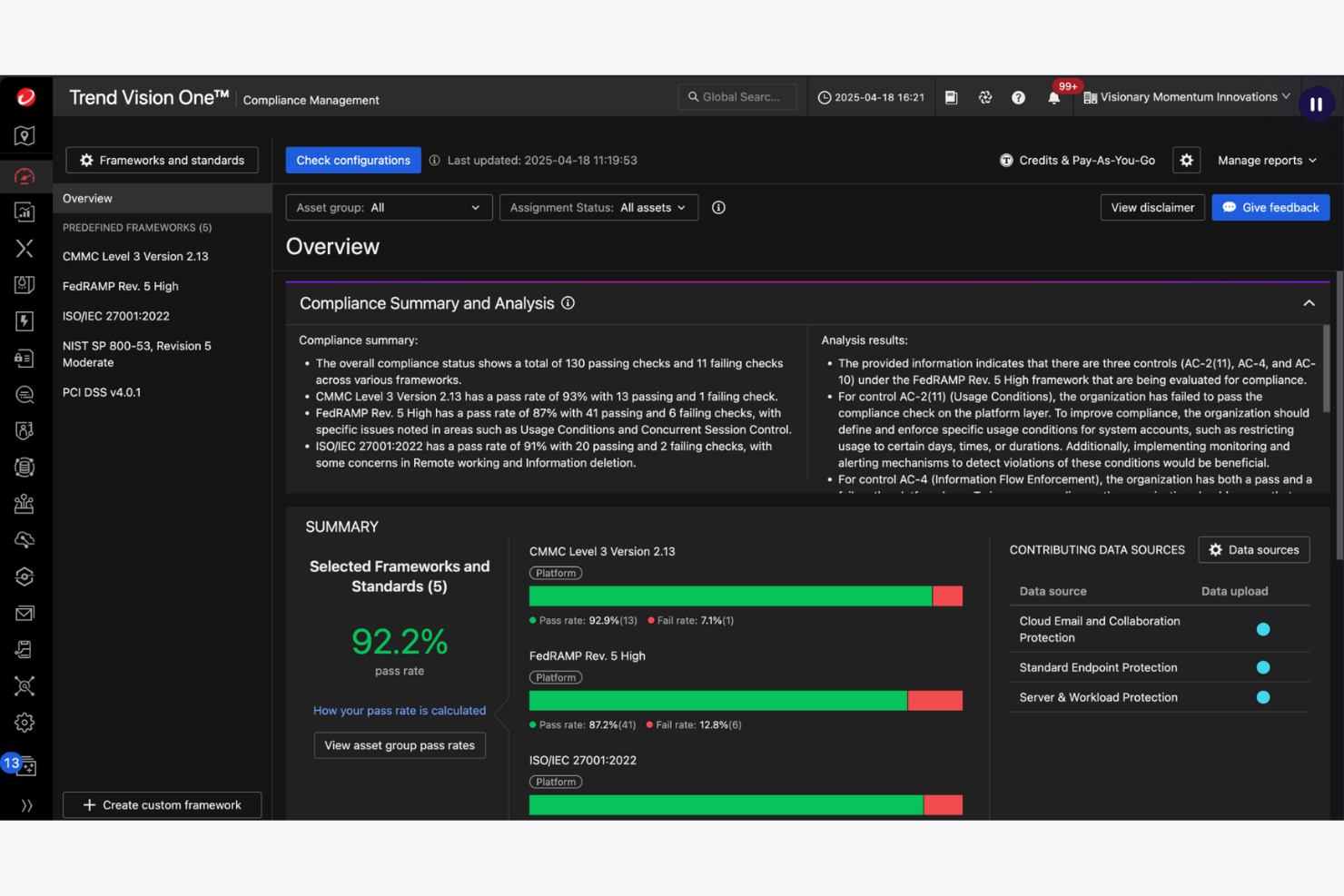Toggle Standard Endpoint Protection data upload
The height and width of the screenshot is (896, 1344).
1263,667
